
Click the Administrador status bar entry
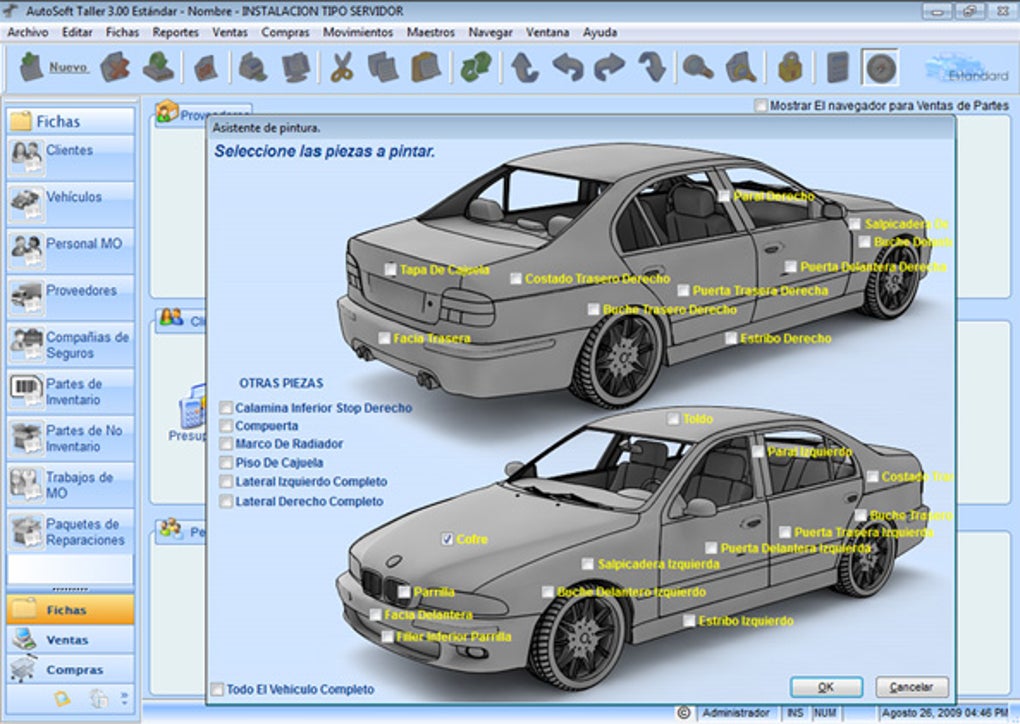pos(736,713)
